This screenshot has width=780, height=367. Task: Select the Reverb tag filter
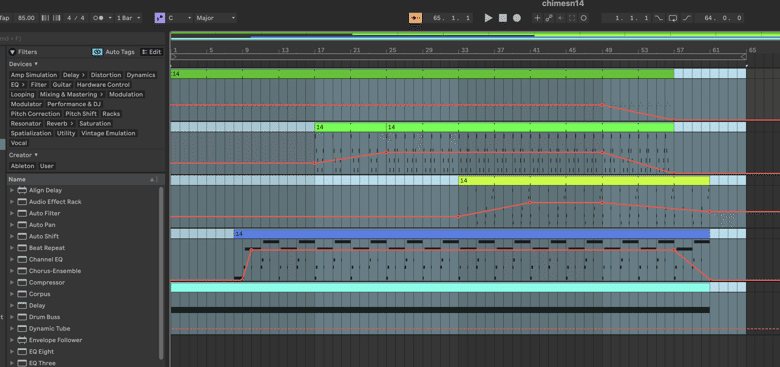click(x=60, y=123)
